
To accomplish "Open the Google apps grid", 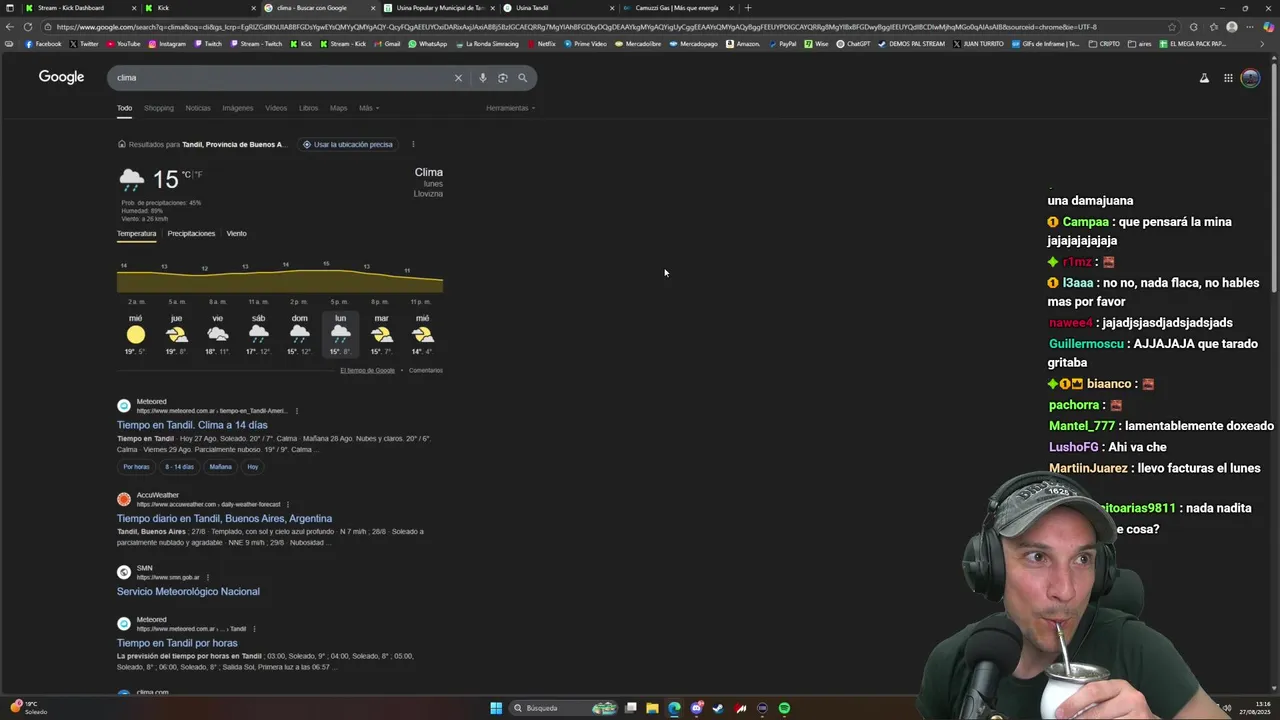I will [1228, 78].
